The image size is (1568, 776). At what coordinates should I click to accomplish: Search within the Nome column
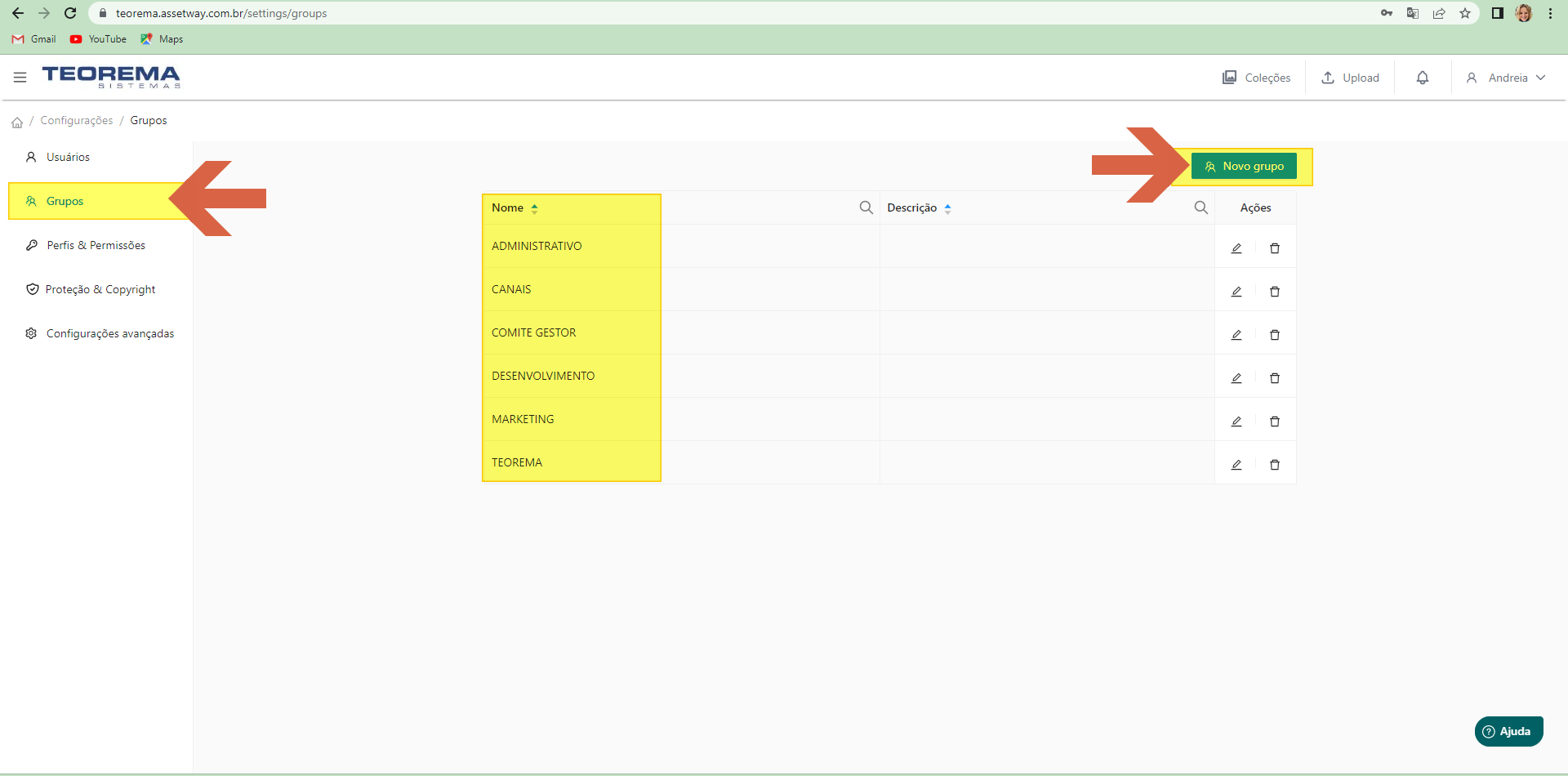pos(866,207)
